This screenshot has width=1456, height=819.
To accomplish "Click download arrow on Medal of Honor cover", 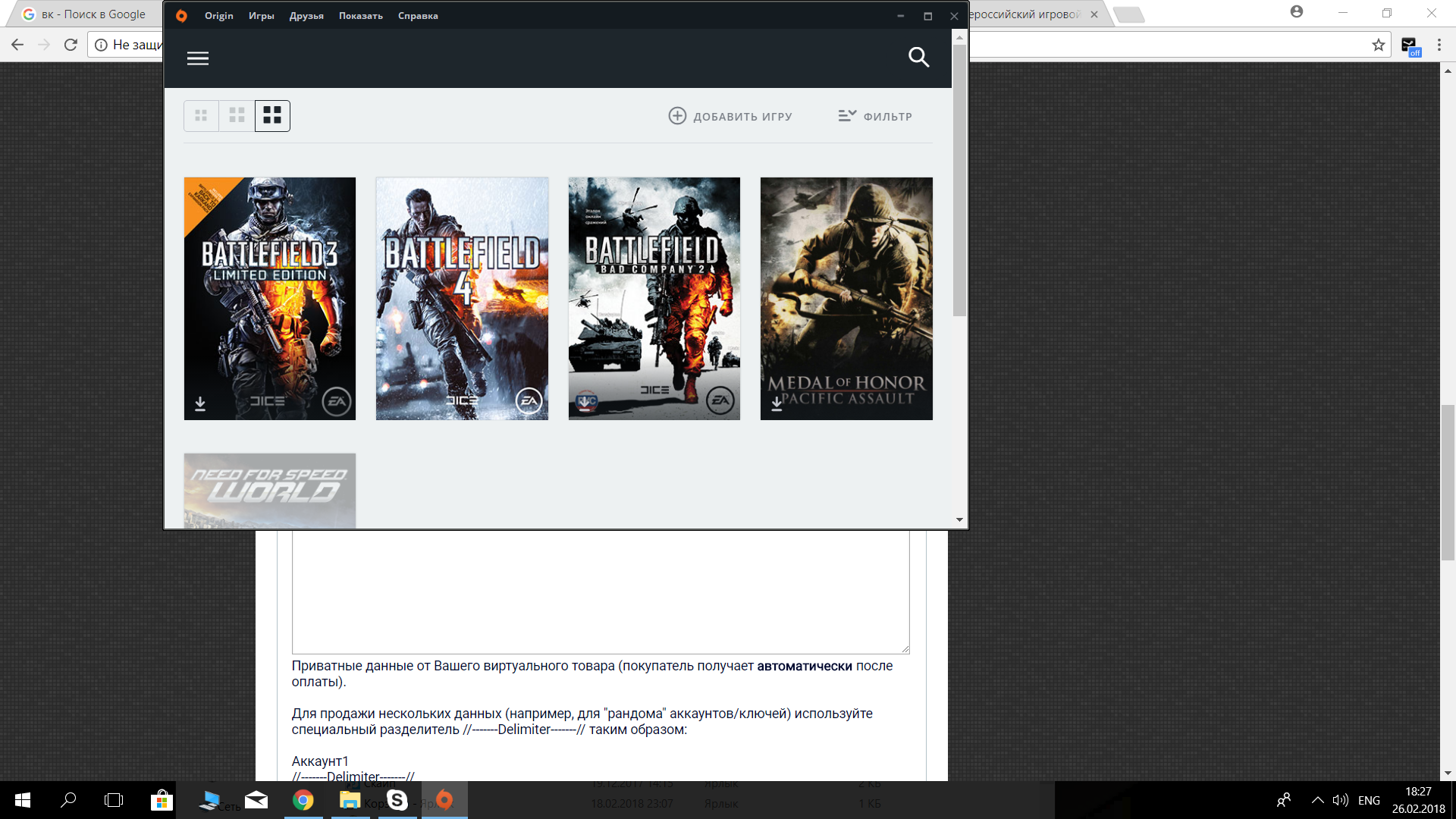I will click(777, 403).
